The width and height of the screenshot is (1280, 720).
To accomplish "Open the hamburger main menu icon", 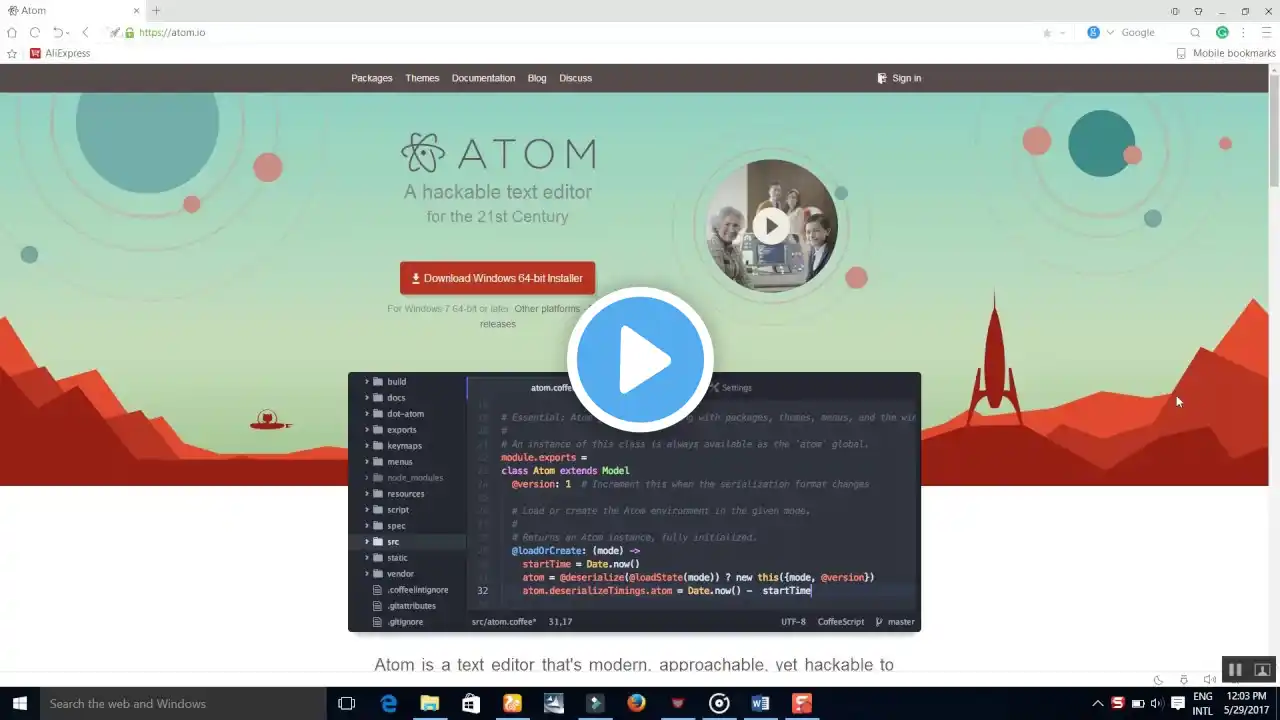I will [1264, 32].
